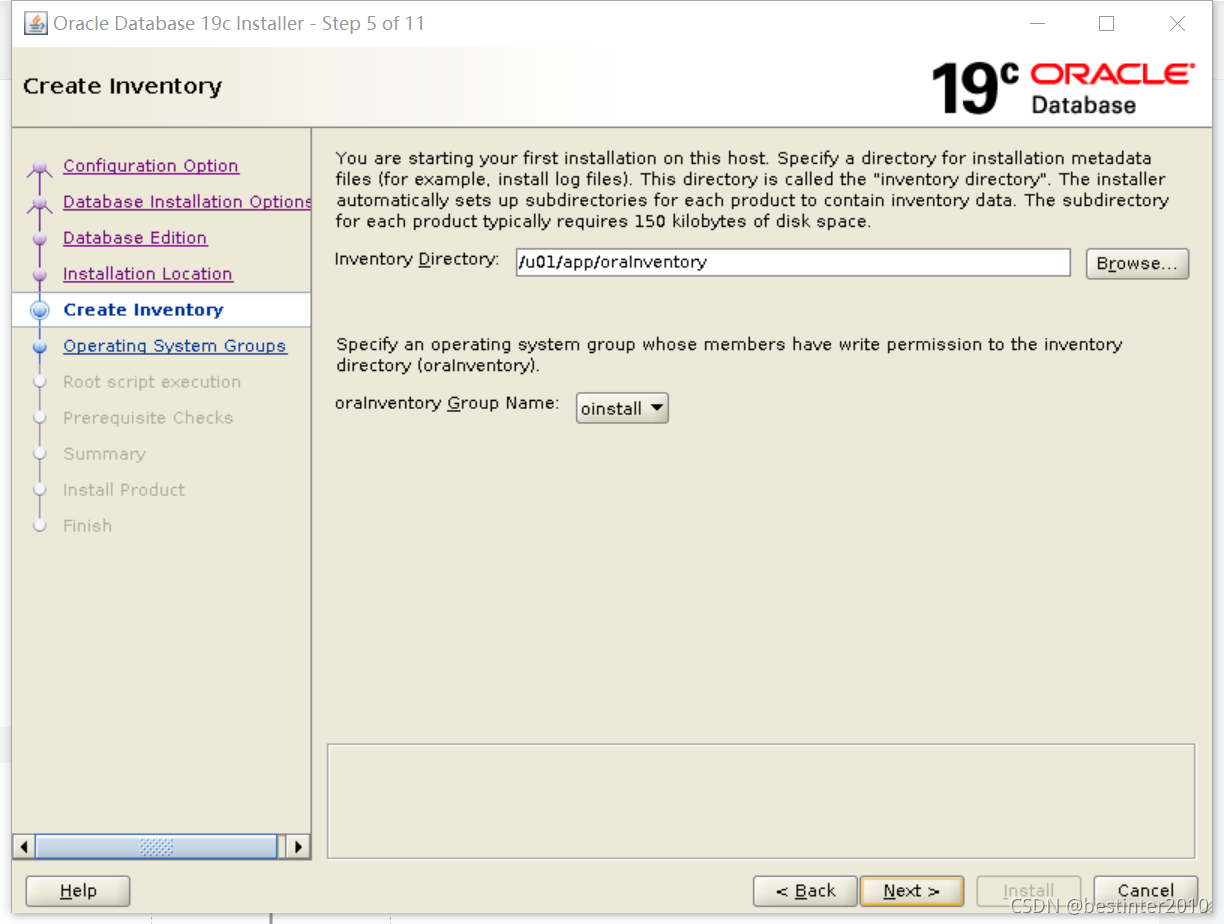Click the Database Edition step bullet icon
Screen dimensions: 1224x924
tap(40, 239)
